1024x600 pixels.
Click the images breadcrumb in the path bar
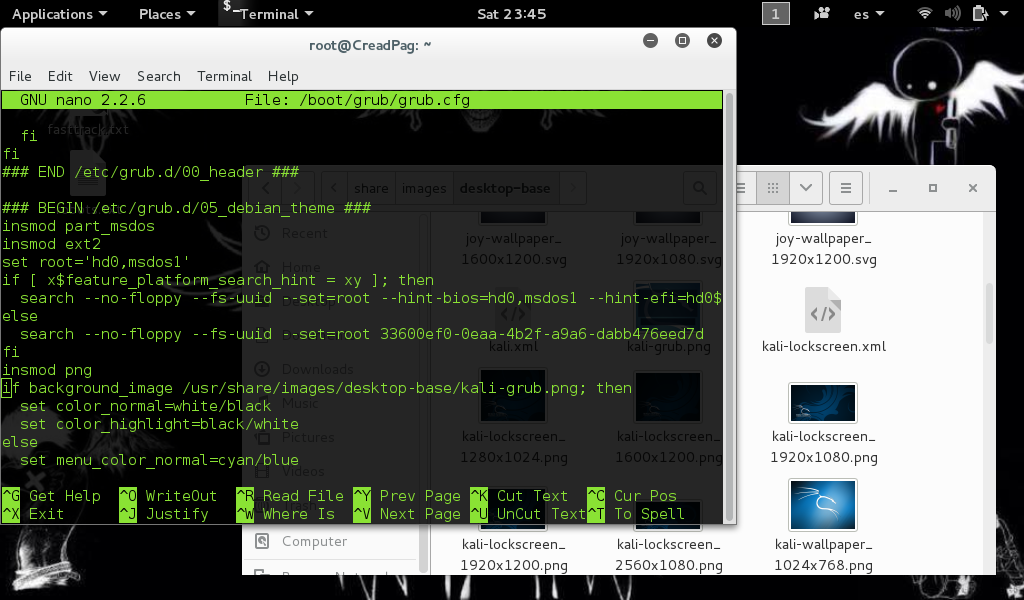point(424,188)
